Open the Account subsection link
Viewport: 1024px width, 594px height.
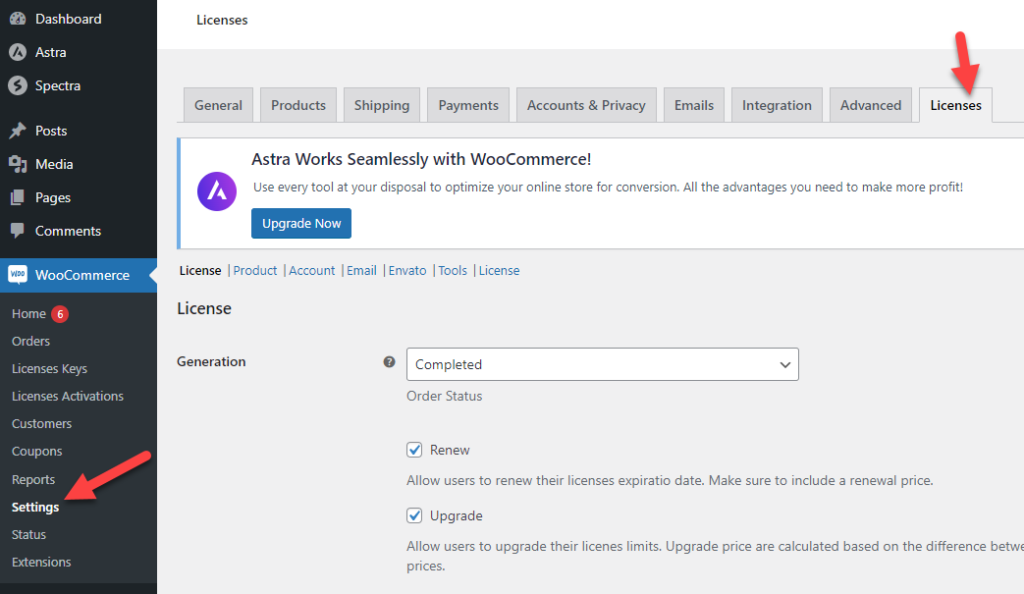312,270
